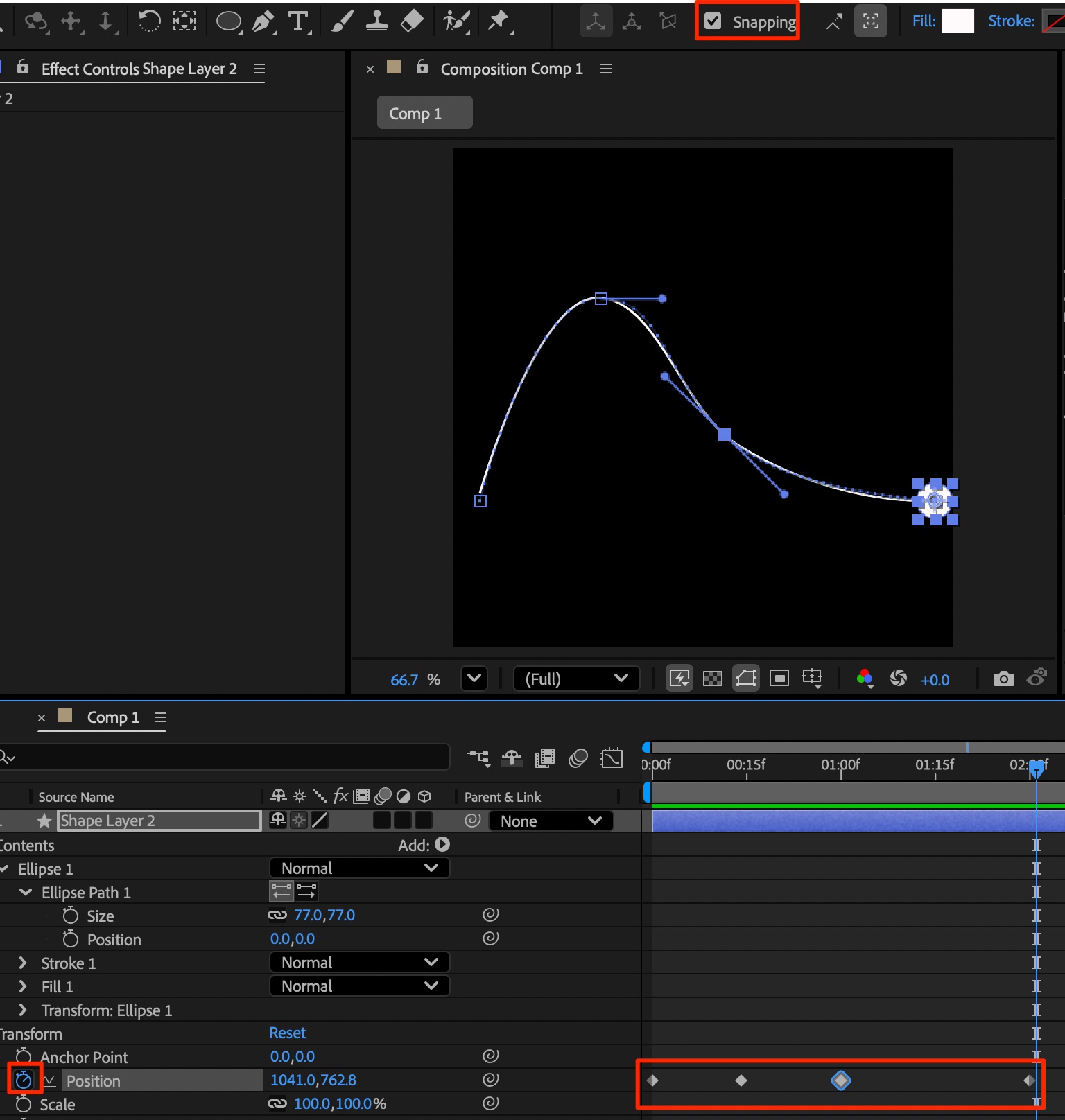Toggle transparency grid in viewer
1065x1120 pixels.
pos(712,679)
